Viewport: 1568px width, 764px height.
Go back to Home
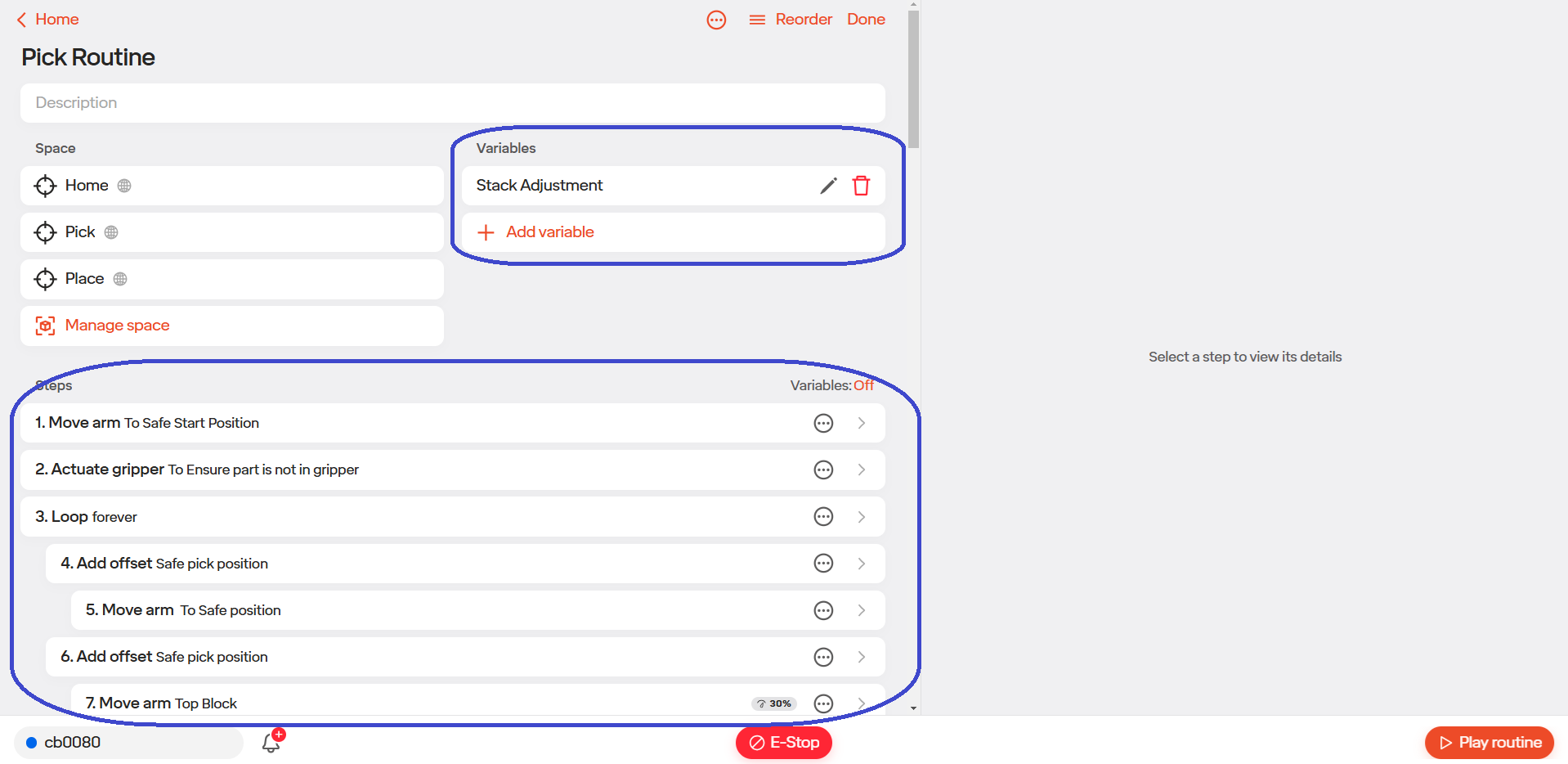[x=47, y=19]
